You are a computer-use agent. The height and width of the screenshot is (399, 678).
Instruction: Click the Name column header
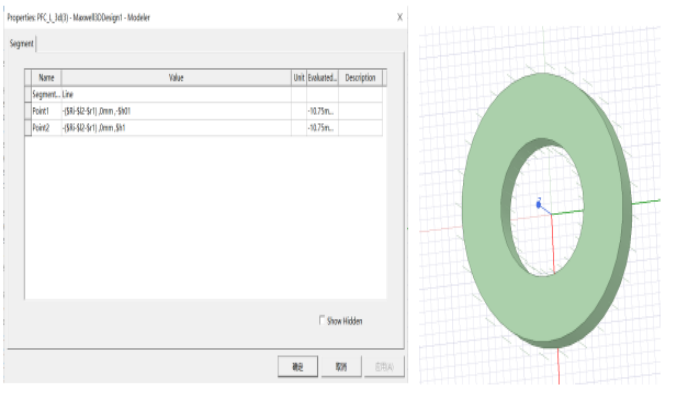click(x=46, y=78)
